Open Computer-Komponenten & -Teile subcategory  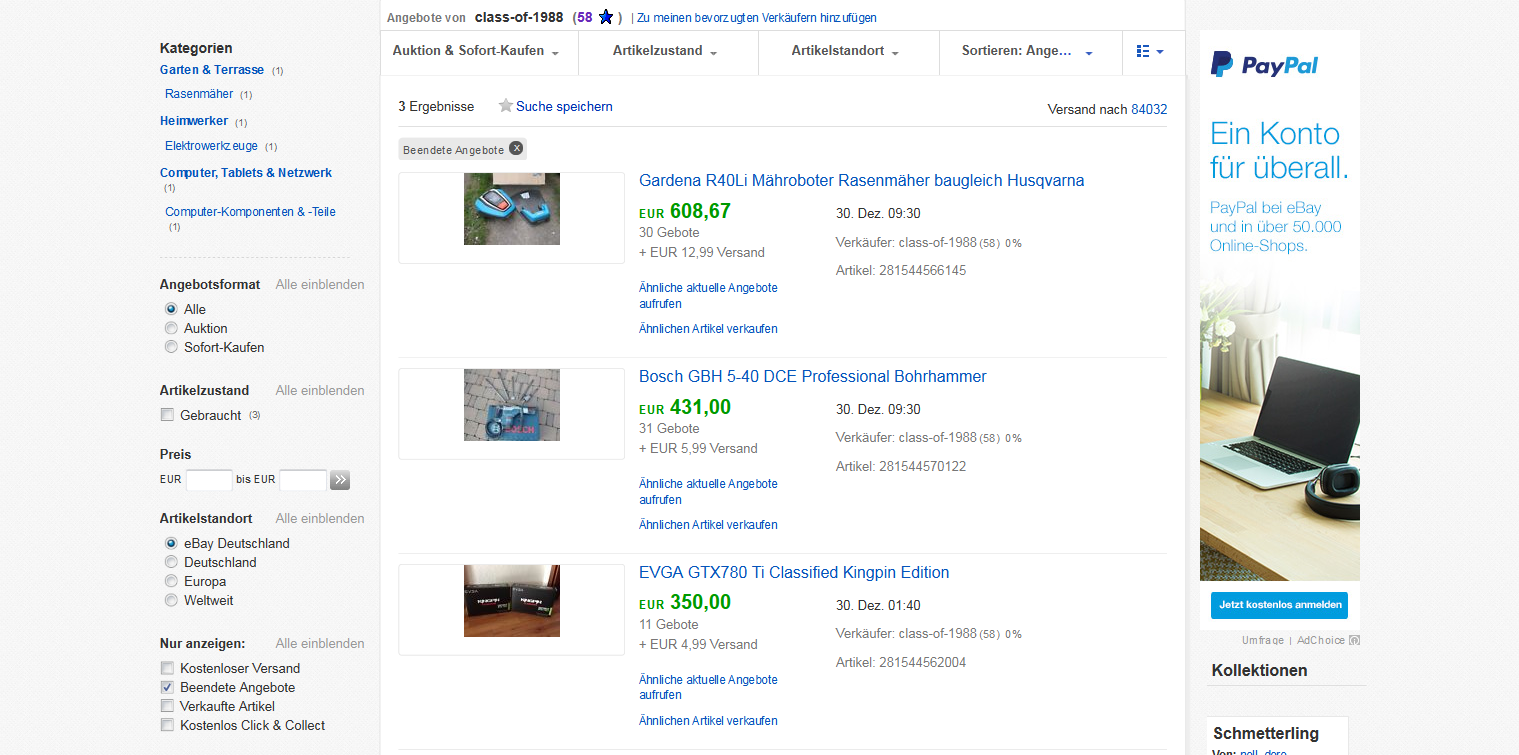pyautogui.click(x=250, y=212)
